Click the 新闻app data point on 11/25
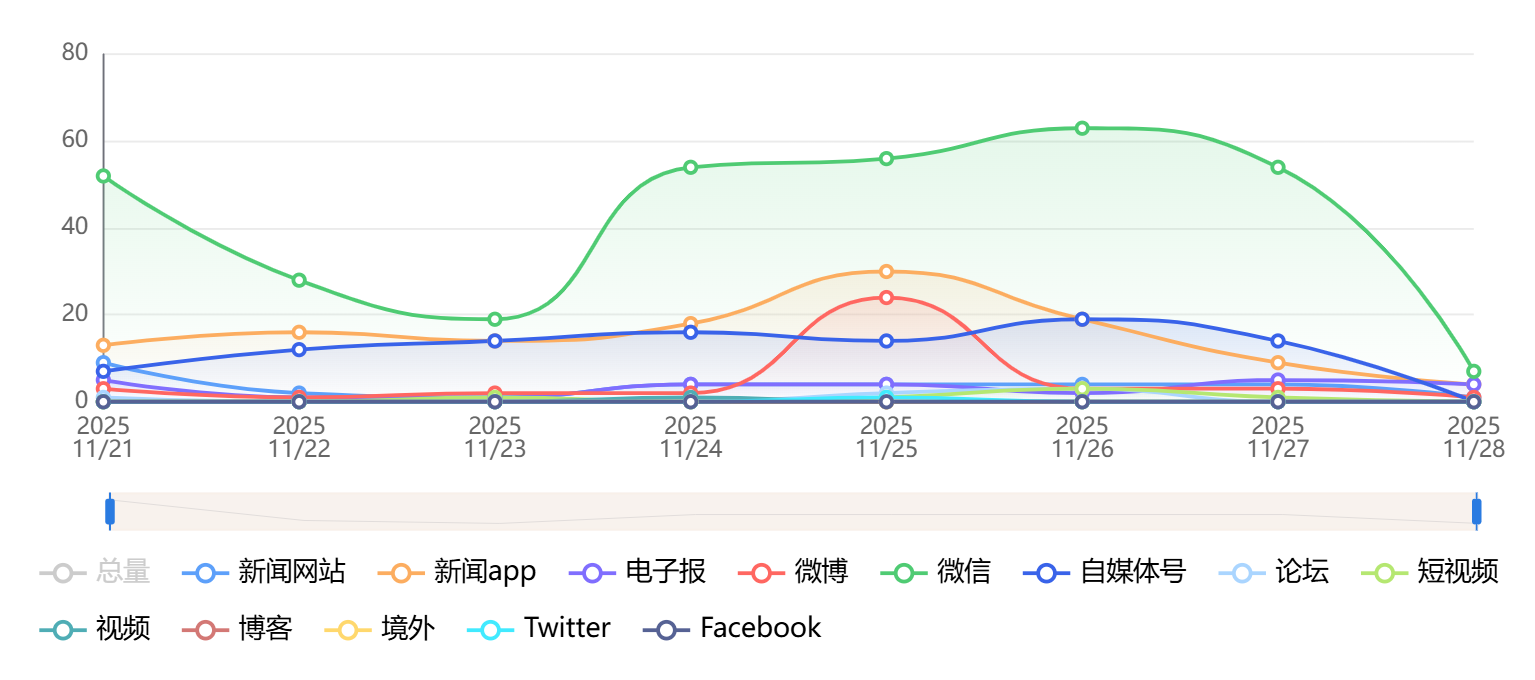1535x680 pixels. point(886,271)
